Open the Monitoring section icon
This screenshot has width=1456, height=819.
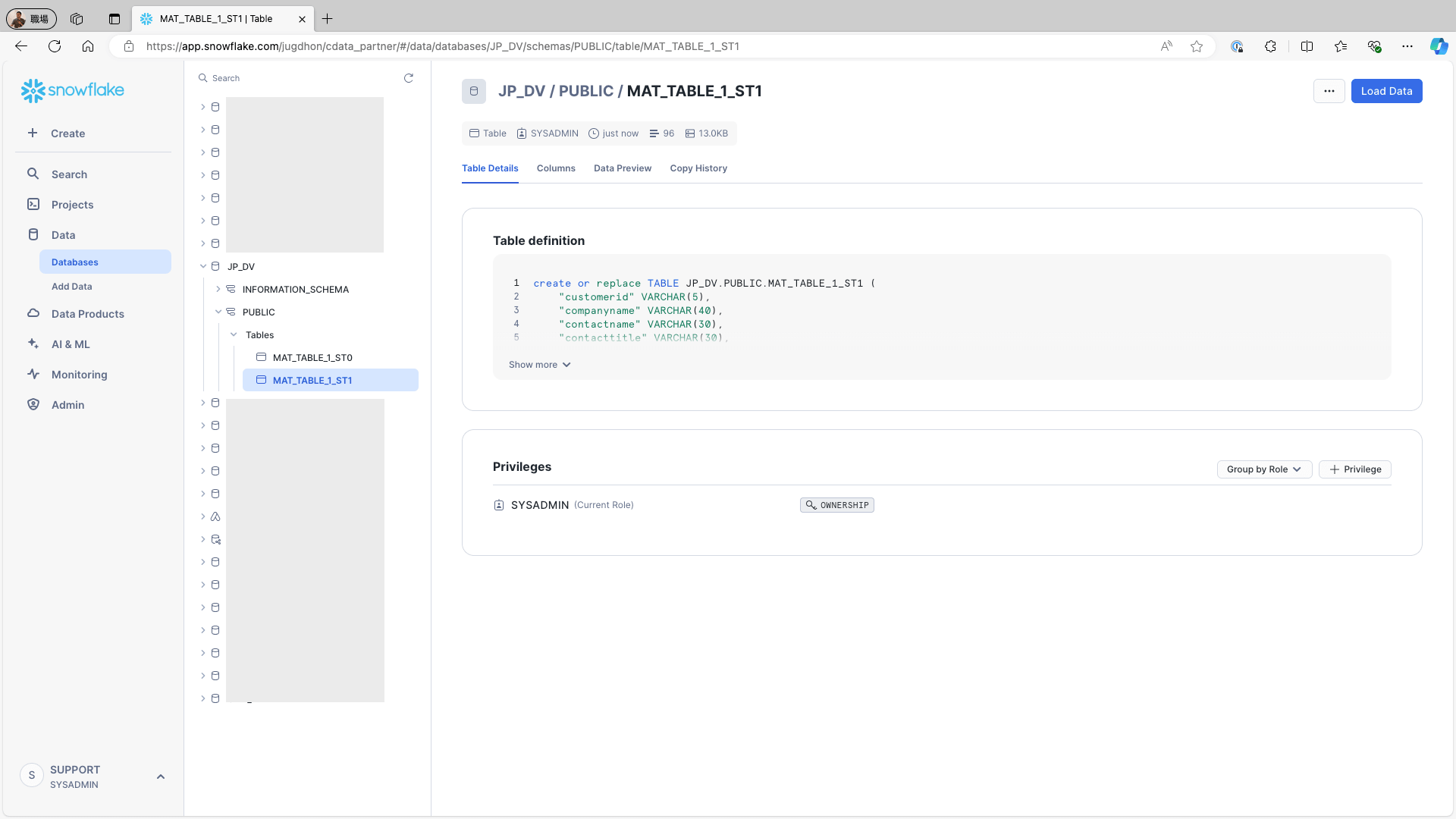[x=33, y=375]
